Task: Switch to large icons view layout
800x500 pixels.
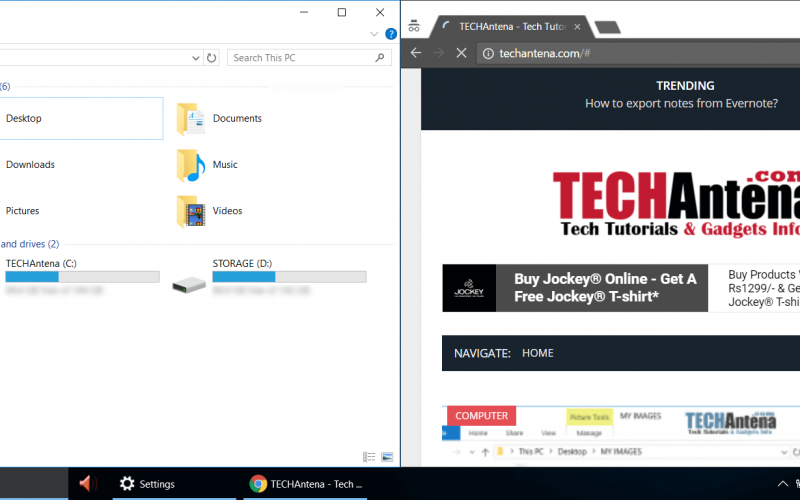Action: 387,457
